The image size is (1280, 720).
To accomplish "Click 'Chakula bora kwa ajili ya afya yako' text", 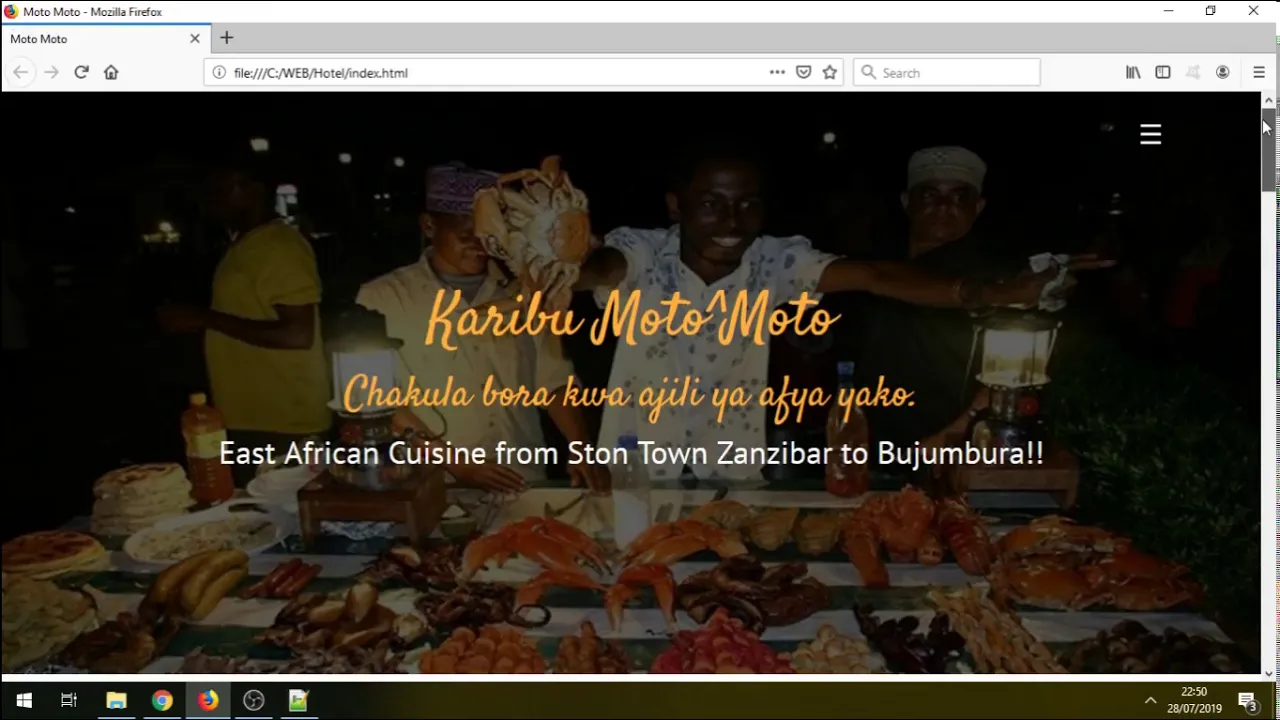I will pos(630,394).
